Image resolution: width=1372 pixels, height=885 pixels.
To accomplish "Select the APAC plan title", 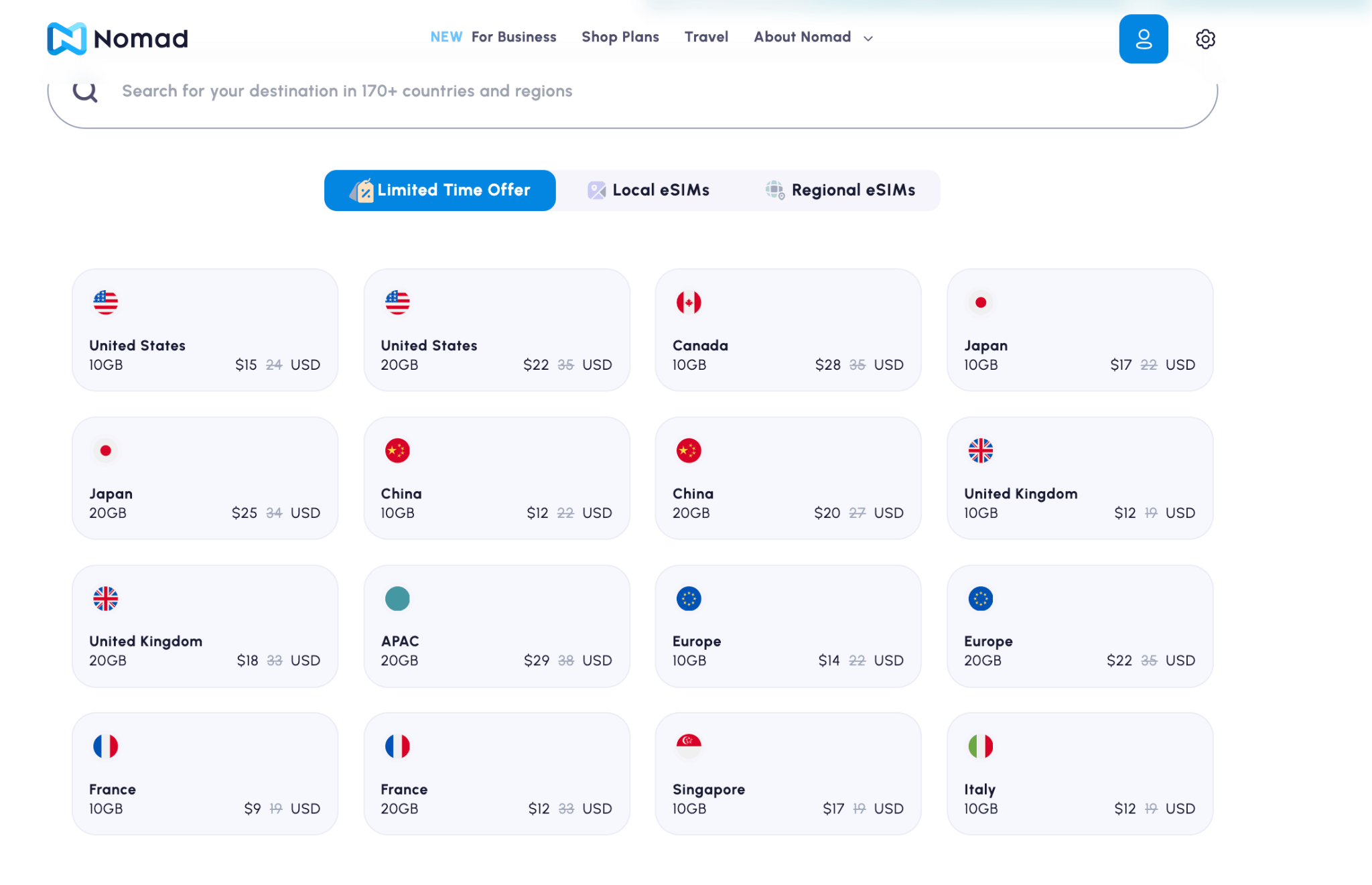I will pyautogui.click(x=400, y=641).
